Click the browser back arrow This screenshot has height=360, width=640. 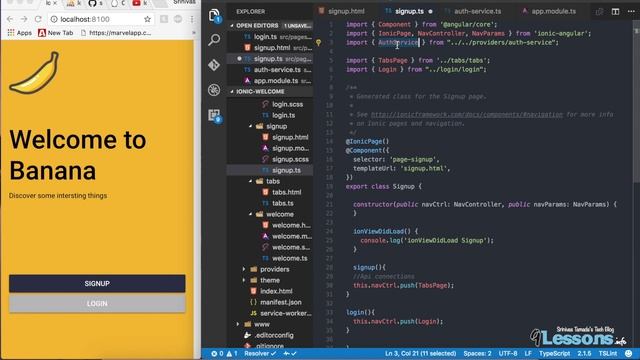pos(10,19)
